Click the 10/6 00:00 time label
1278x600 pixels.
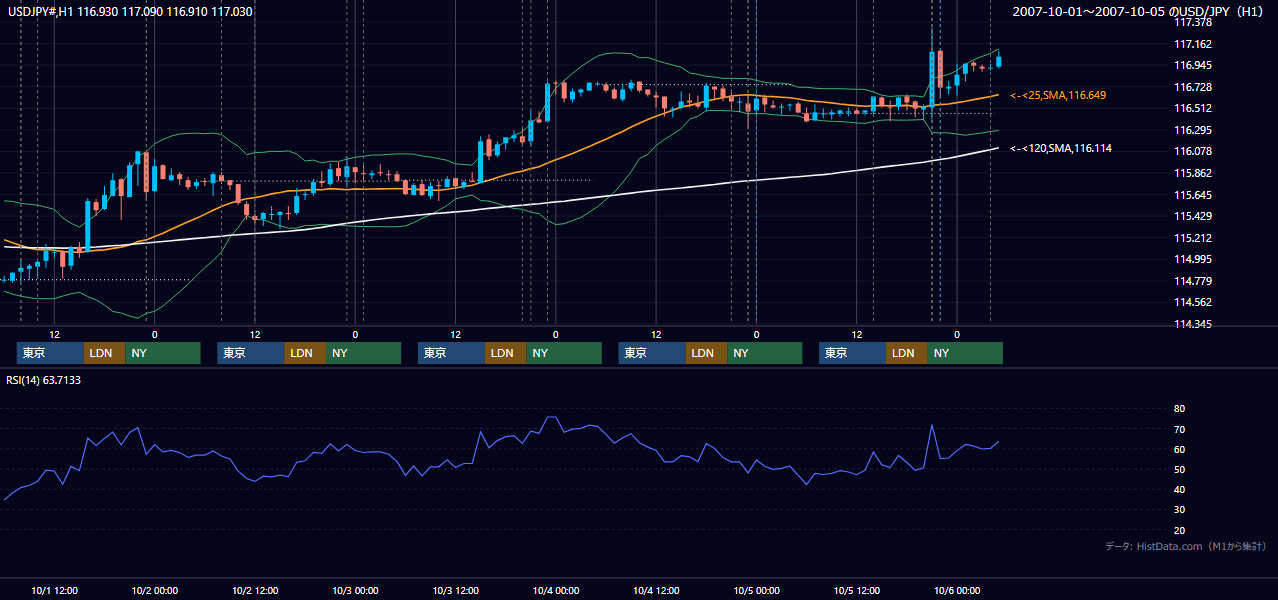957,590
